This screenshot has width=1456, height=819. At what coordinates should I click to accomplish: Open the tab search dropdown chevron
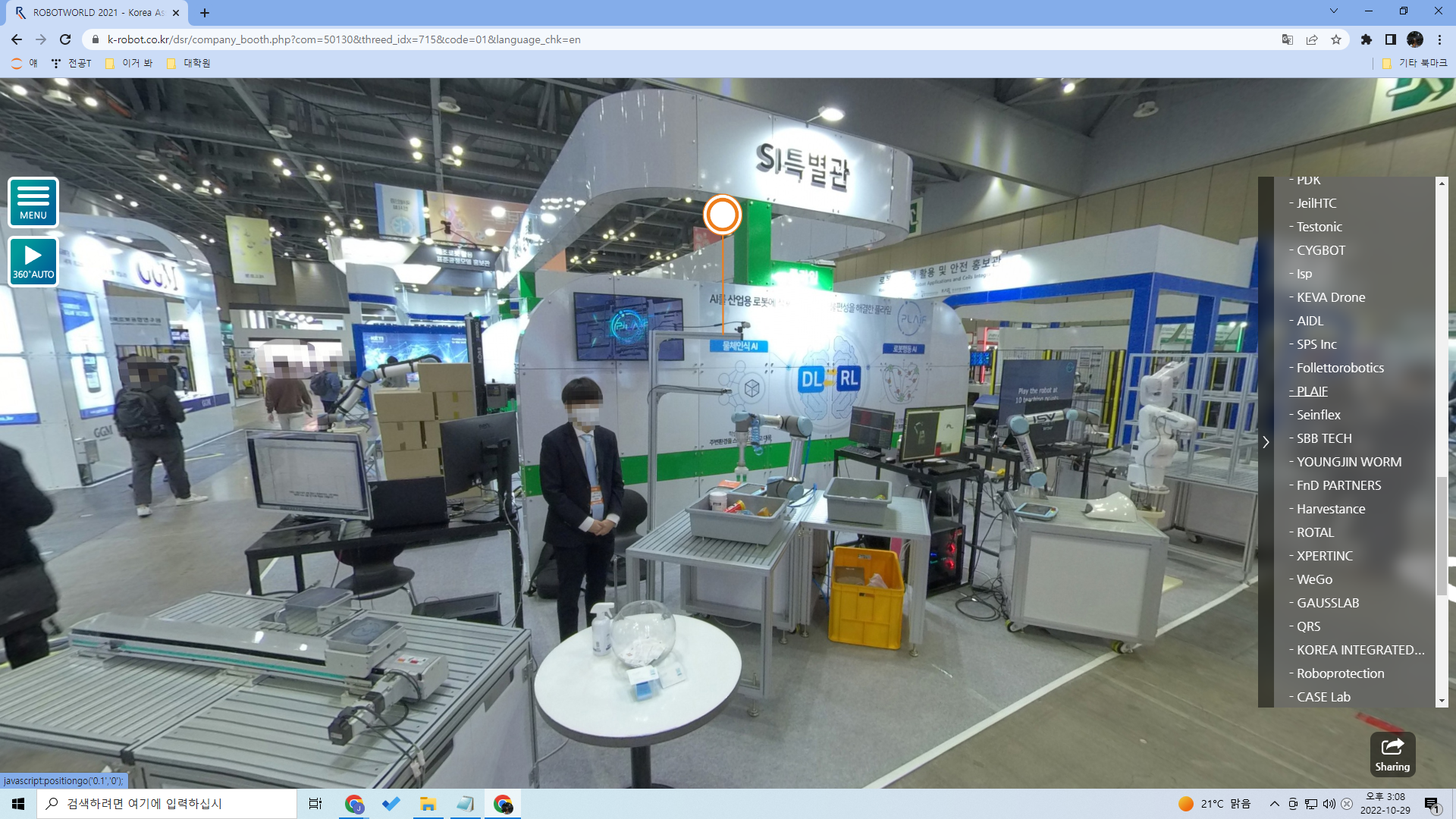click(x=1333, y=11)
